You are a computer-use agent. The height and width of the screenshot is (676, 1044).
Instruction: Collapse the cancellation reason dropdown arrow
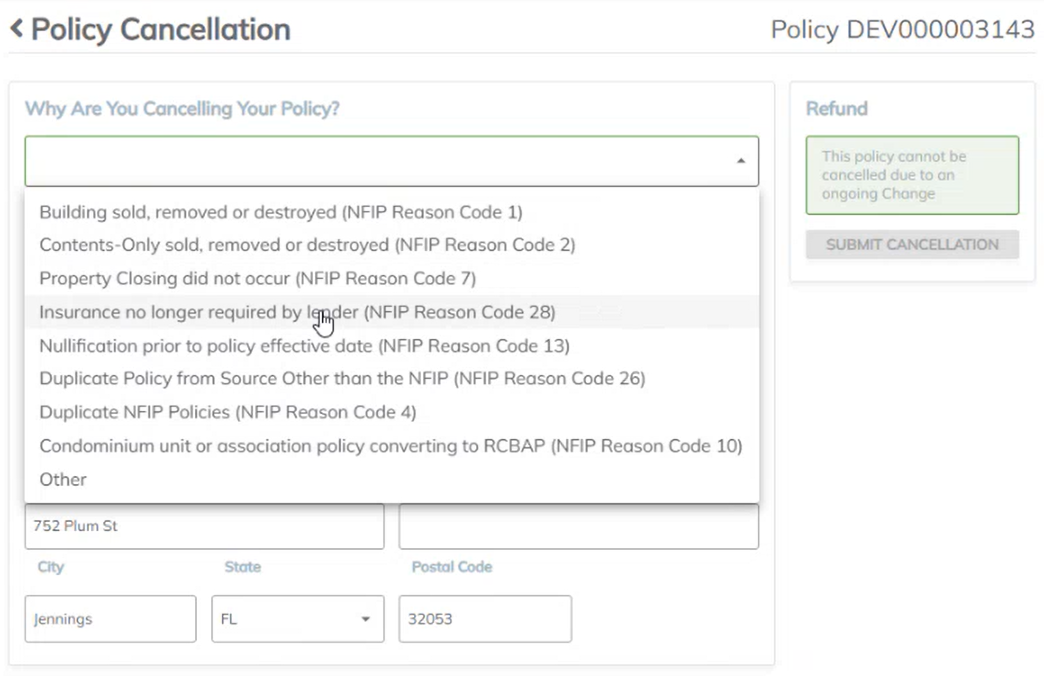[740, 161]
